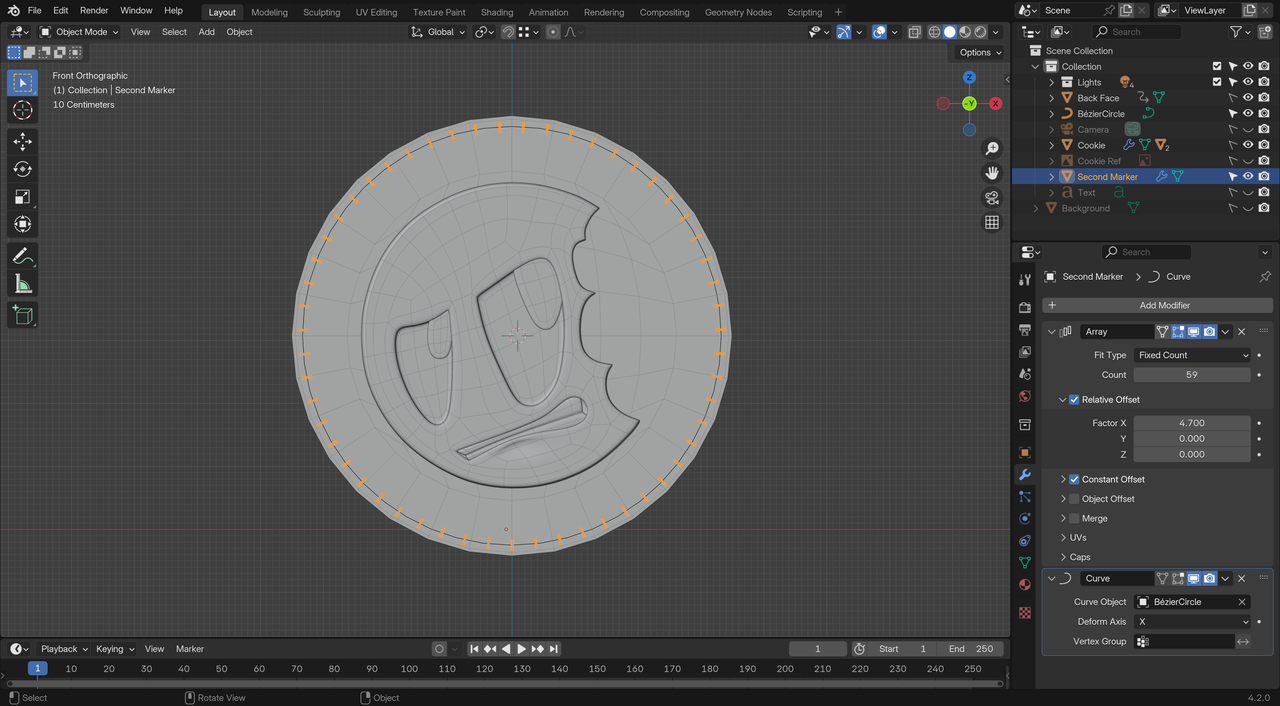Open the Object Mode dropdown

coord(78,32)
